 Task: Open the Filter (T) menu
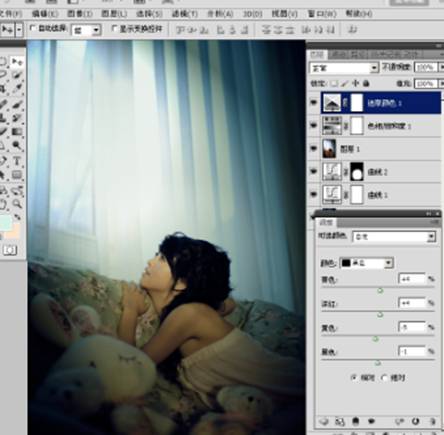184,14
